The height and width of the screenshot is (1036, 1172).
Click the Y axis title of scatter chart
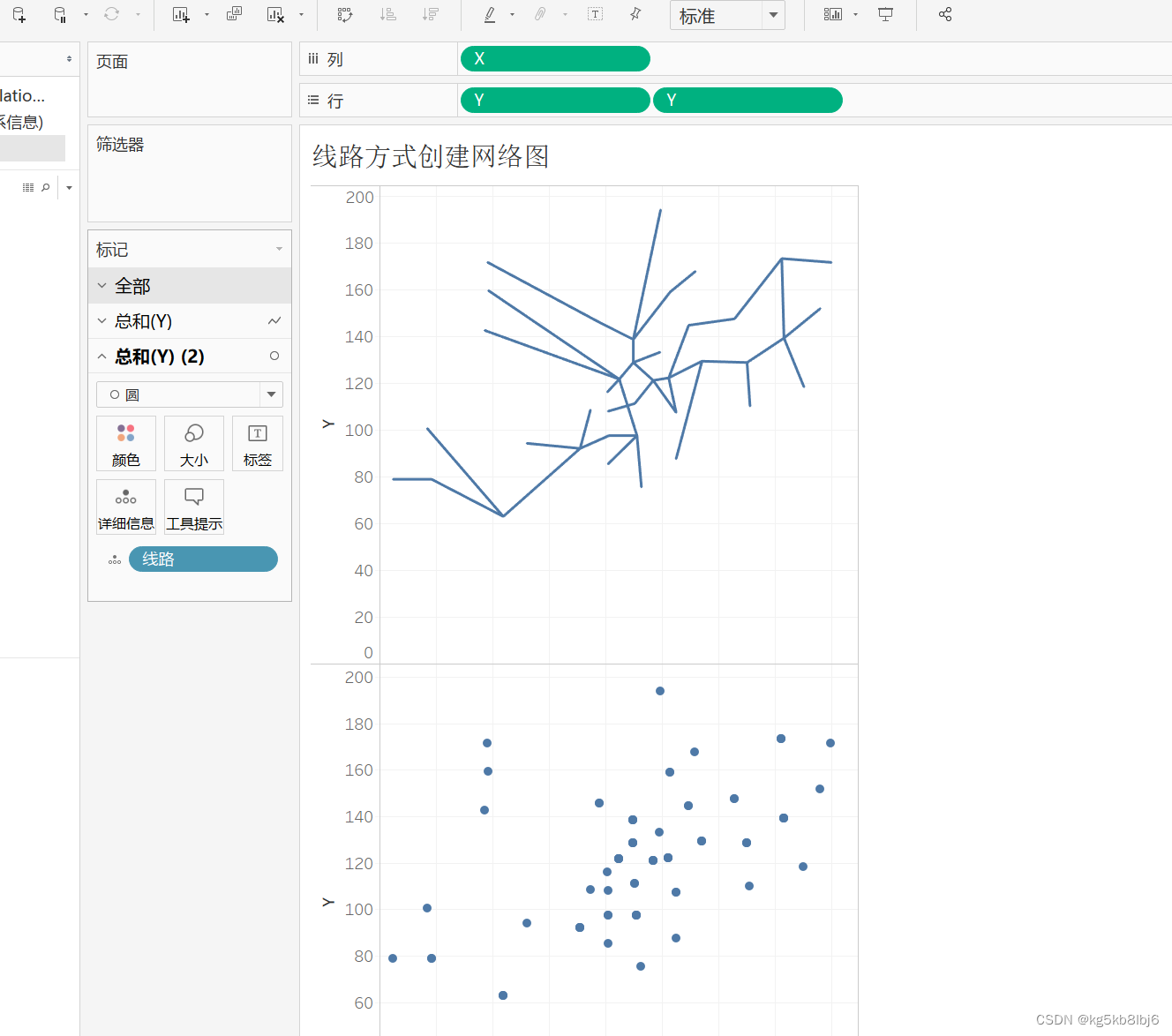(328, 902)
